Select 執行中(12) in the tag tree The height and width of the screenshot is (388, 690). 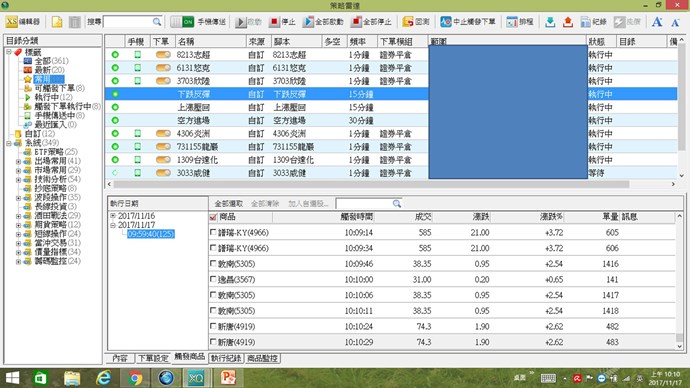(53, 97)
